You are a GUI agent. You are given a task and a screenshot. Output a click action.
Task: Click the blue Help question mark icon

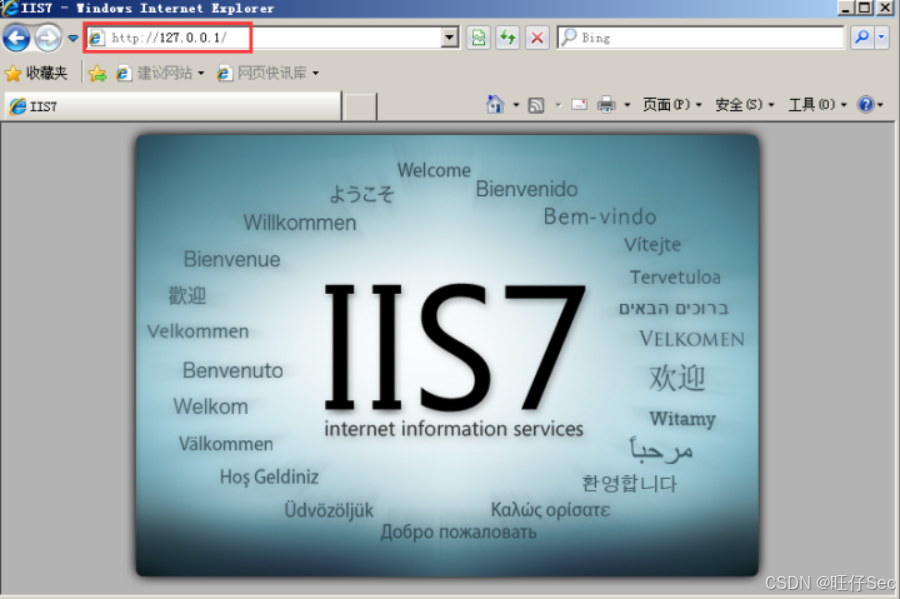coord(866,104)
